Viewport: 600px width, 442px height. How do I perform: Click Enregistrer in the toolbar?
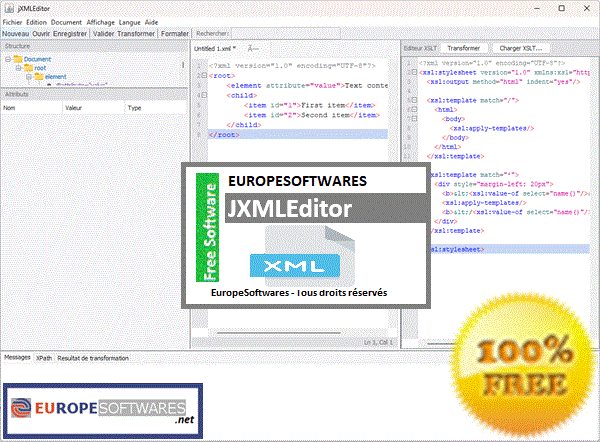point(70,34)
